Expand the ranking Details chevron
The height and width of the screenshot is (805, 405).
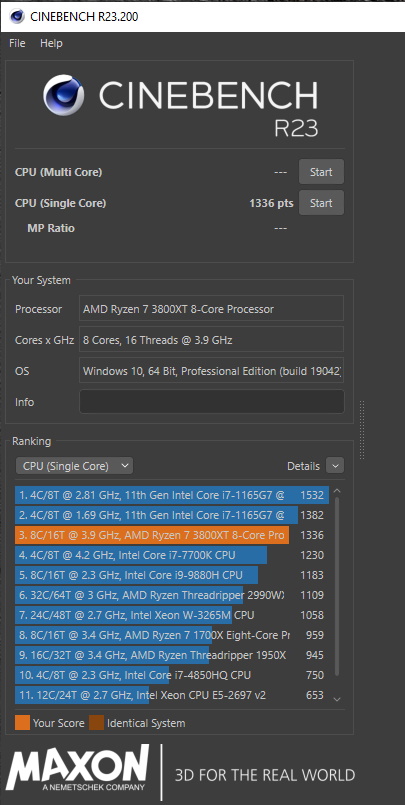coord(335,466)
